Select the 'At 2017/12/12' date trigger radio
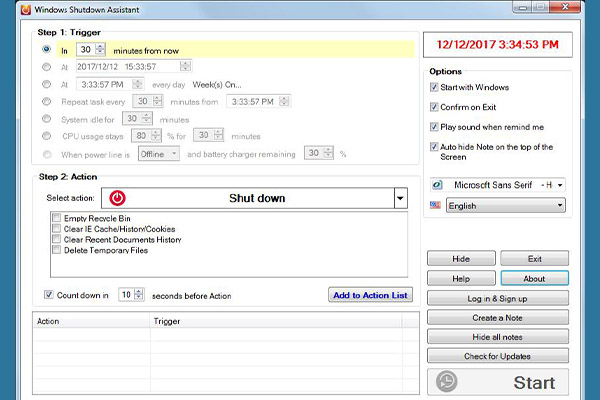The image size is (600, 400). click(x=46, y=67)
